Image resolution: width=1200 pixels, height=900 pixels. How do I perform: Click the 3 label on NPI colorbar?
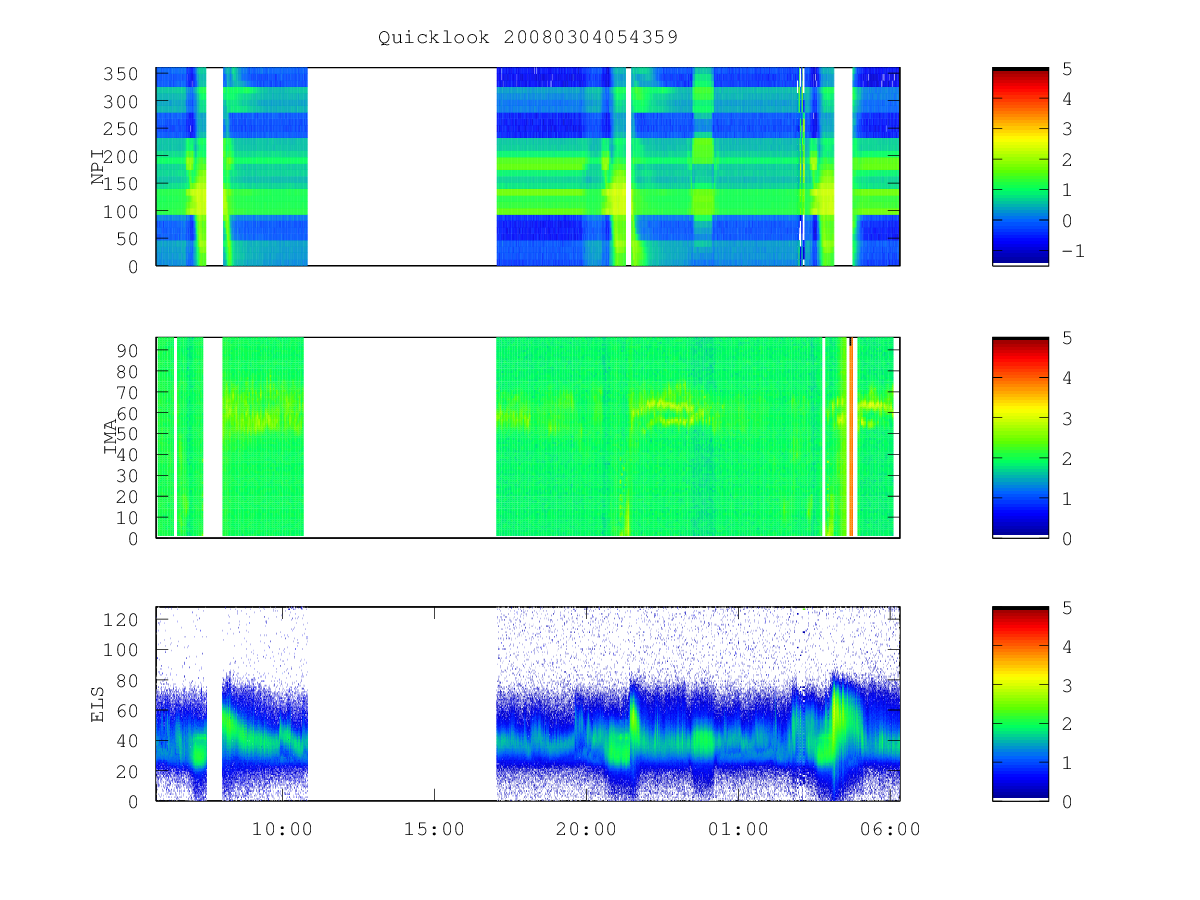pyautogui.click(x=1067, y=129)
